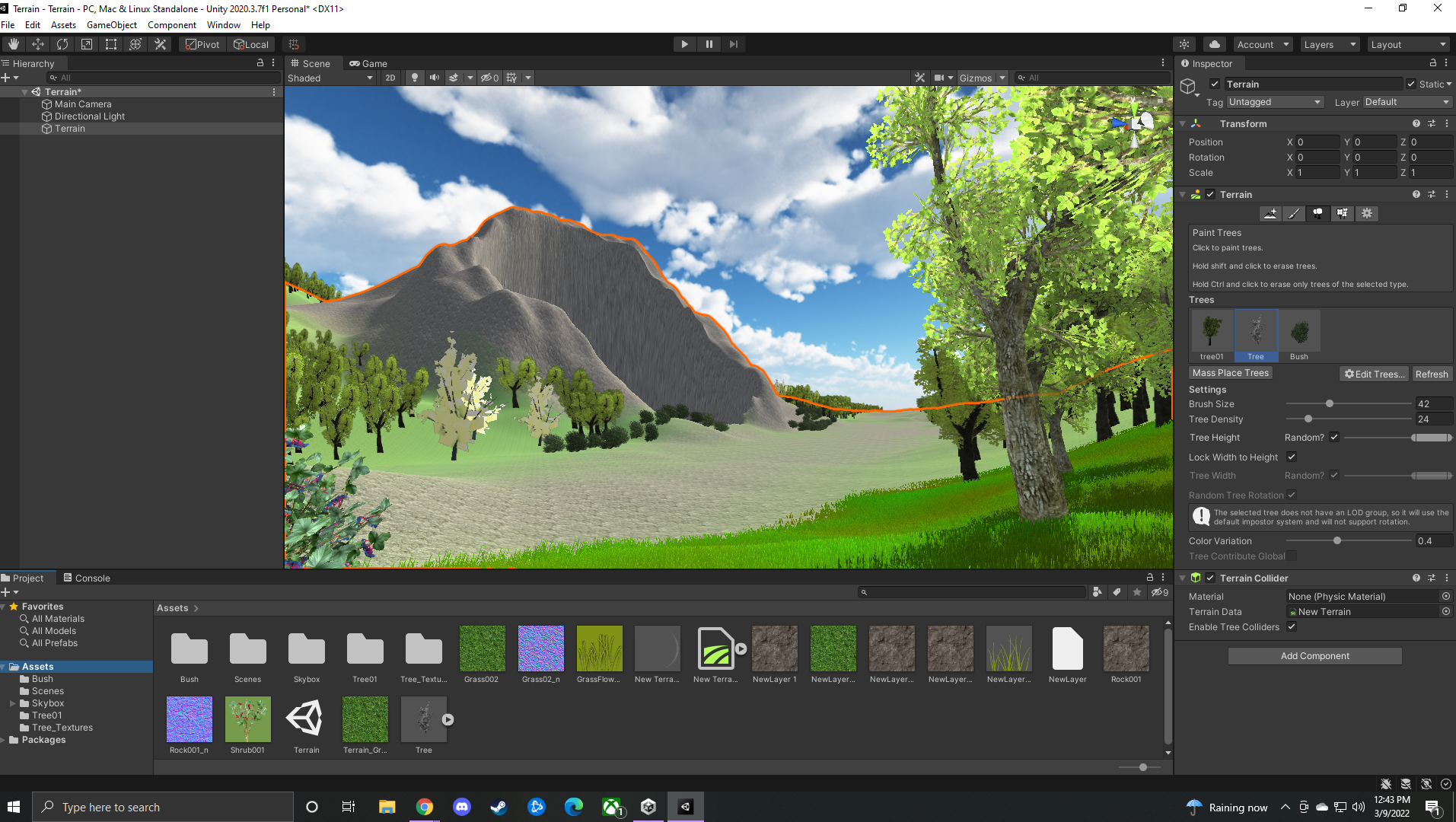The width and height of the screenshot is (1456, 822).
Task: Select Bush tree prototype
Action: point(1299,335)
